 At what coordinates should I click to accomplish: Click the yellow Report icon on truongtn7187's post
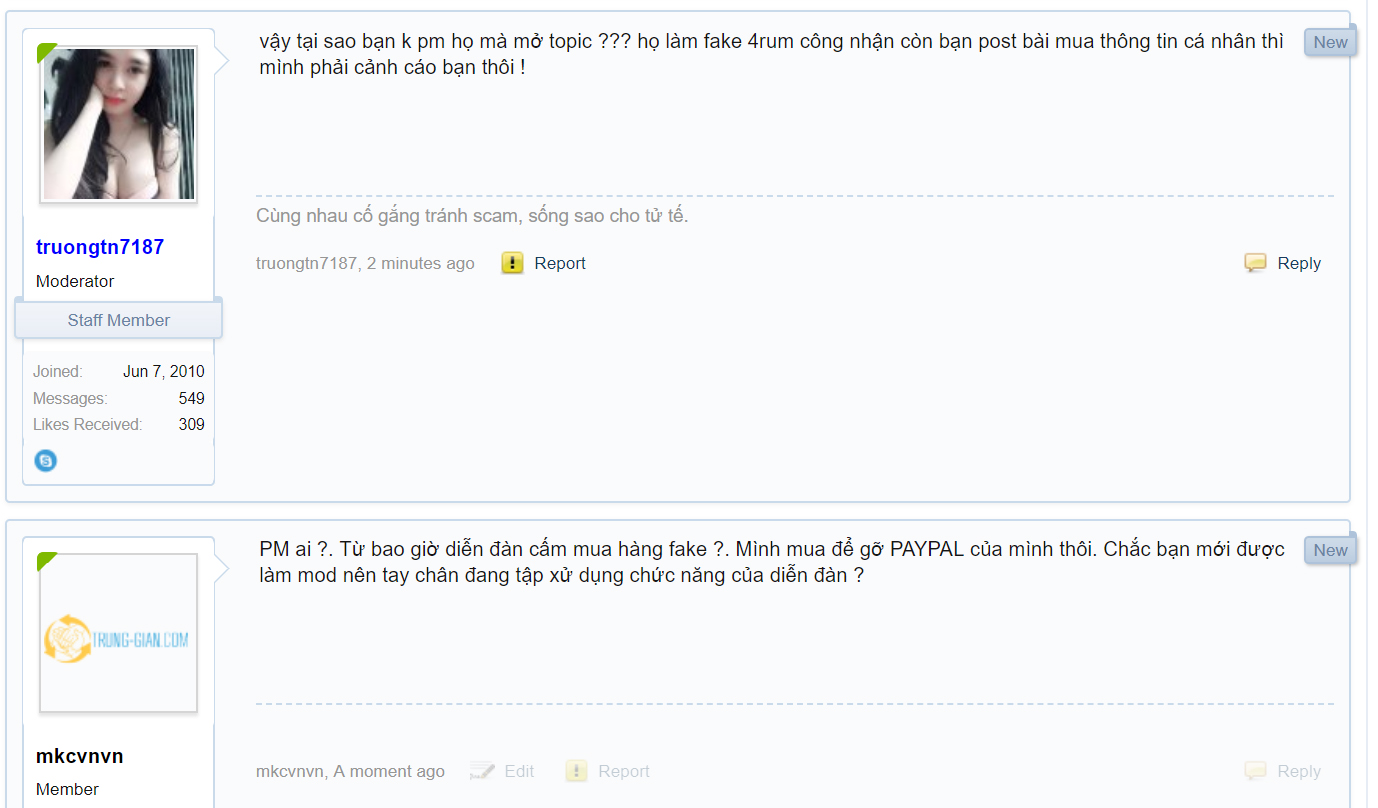click(x=512, y=263)
